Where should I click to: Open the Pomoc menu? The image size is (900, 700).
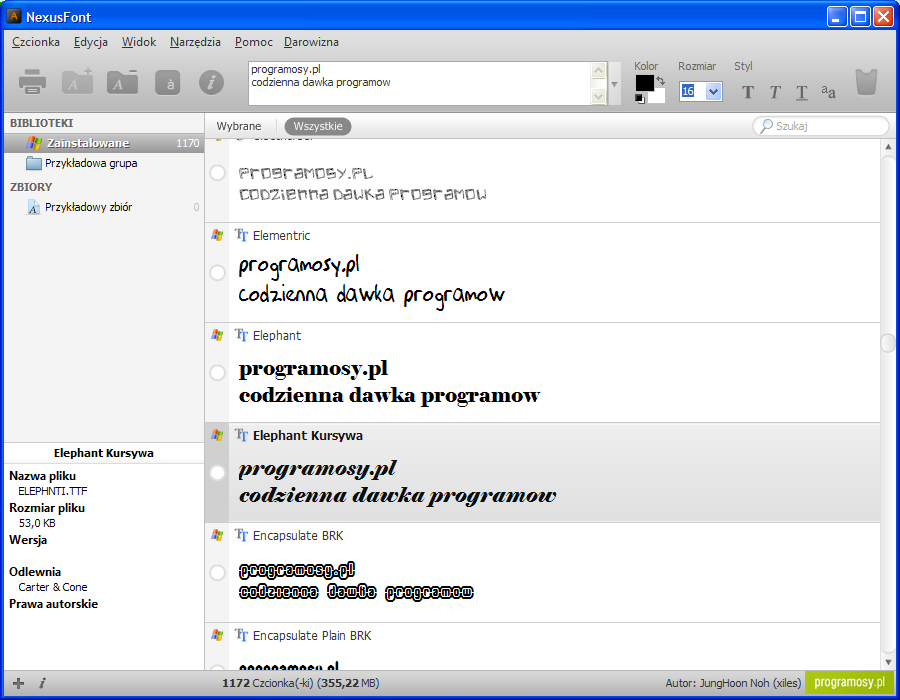point(254,42)
